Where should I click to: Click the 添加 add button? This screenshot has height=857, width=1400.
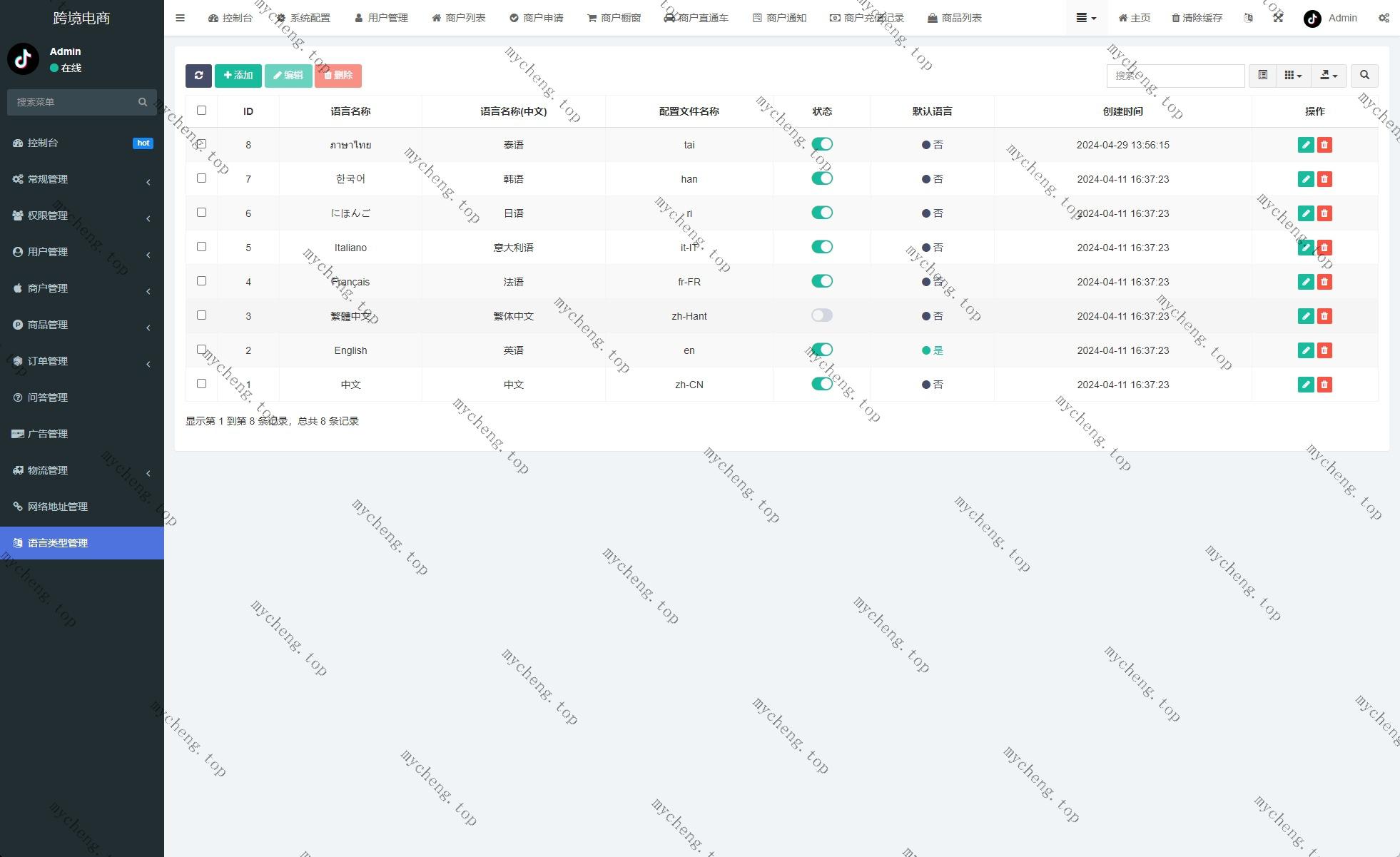point(238,76)
